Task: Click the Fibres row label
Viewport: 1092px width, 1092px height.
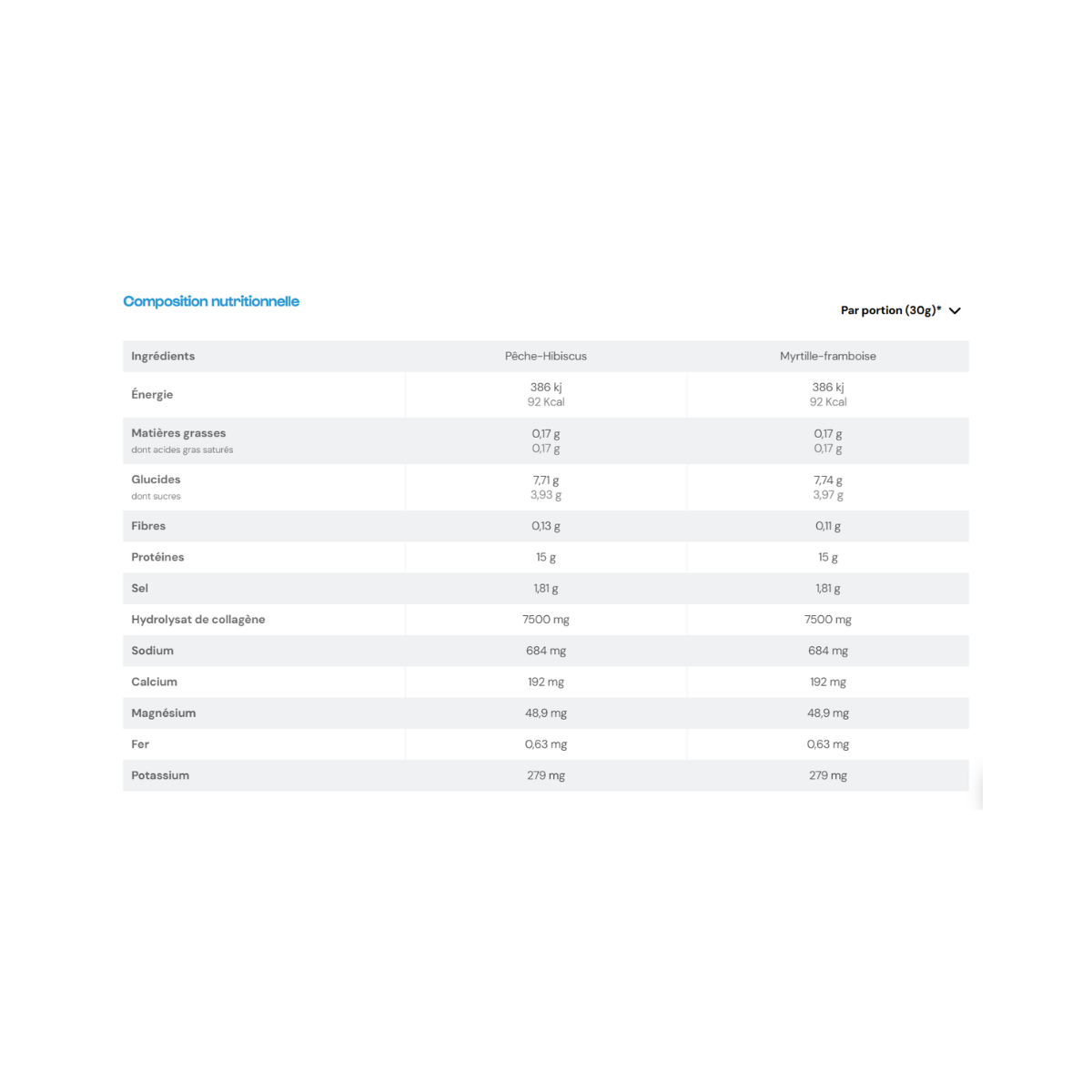Action: [148, 526]
